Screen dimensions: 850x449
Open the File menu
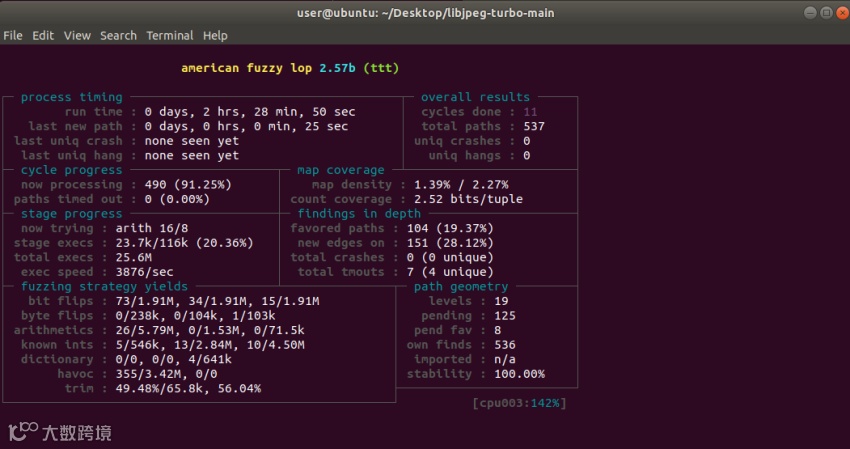point(13,36)
